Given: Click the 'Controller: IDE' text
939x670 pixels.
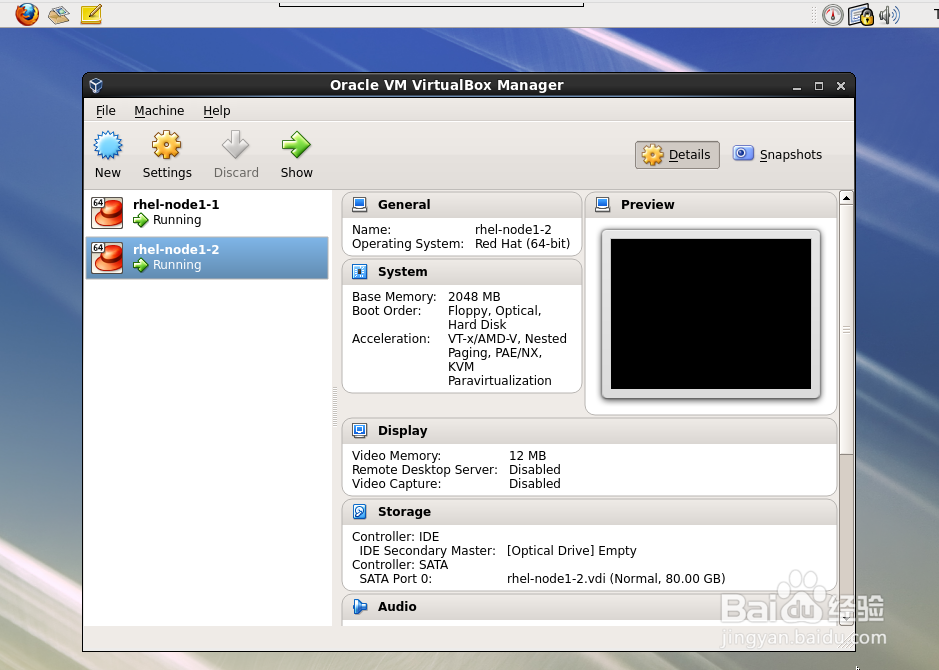Looking at the screenshot, I should pyautogui.click(x=395, y=536).
